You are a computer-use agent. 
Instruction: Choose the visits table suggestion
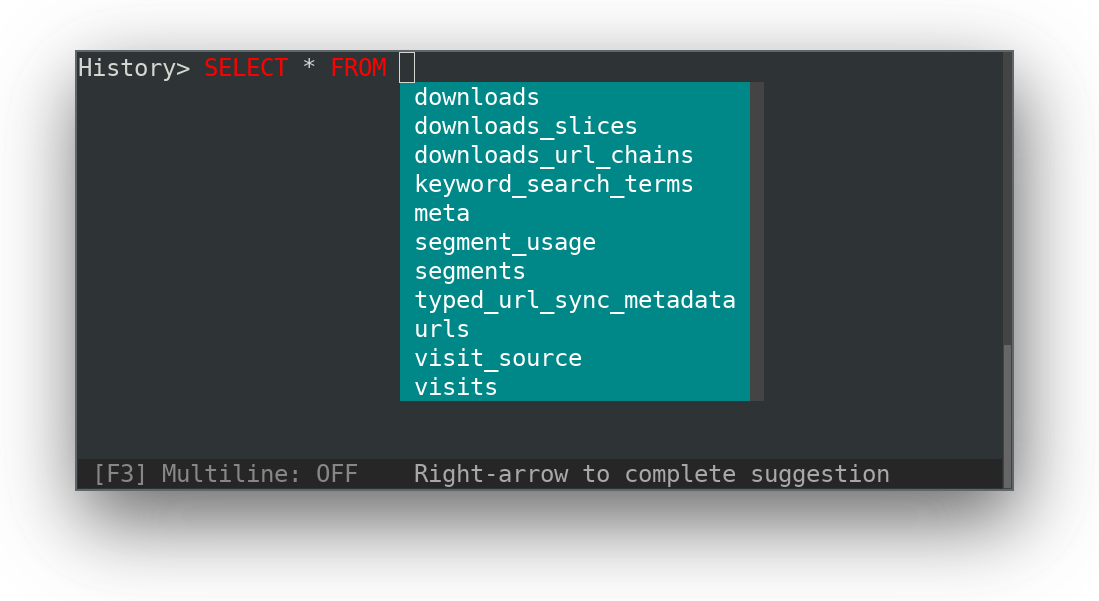[575, 387]
